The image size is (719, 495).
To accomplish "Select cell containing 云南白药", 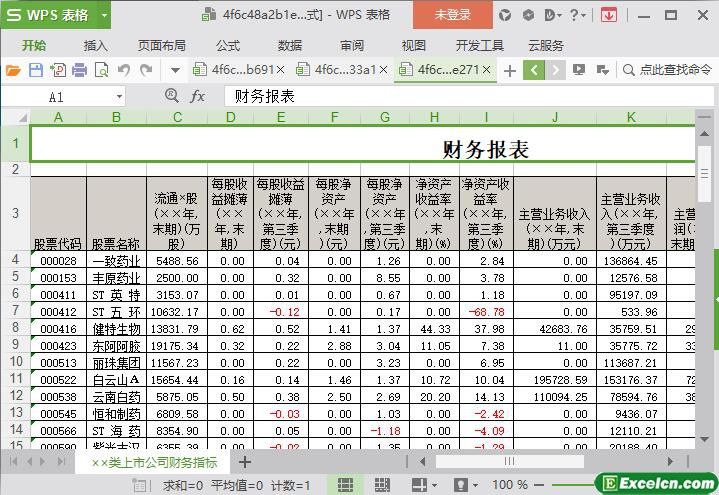I will tap(116, 397).
